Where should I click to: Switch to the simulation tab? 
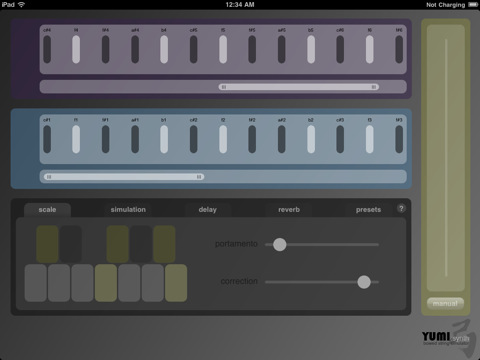point(128,210)
